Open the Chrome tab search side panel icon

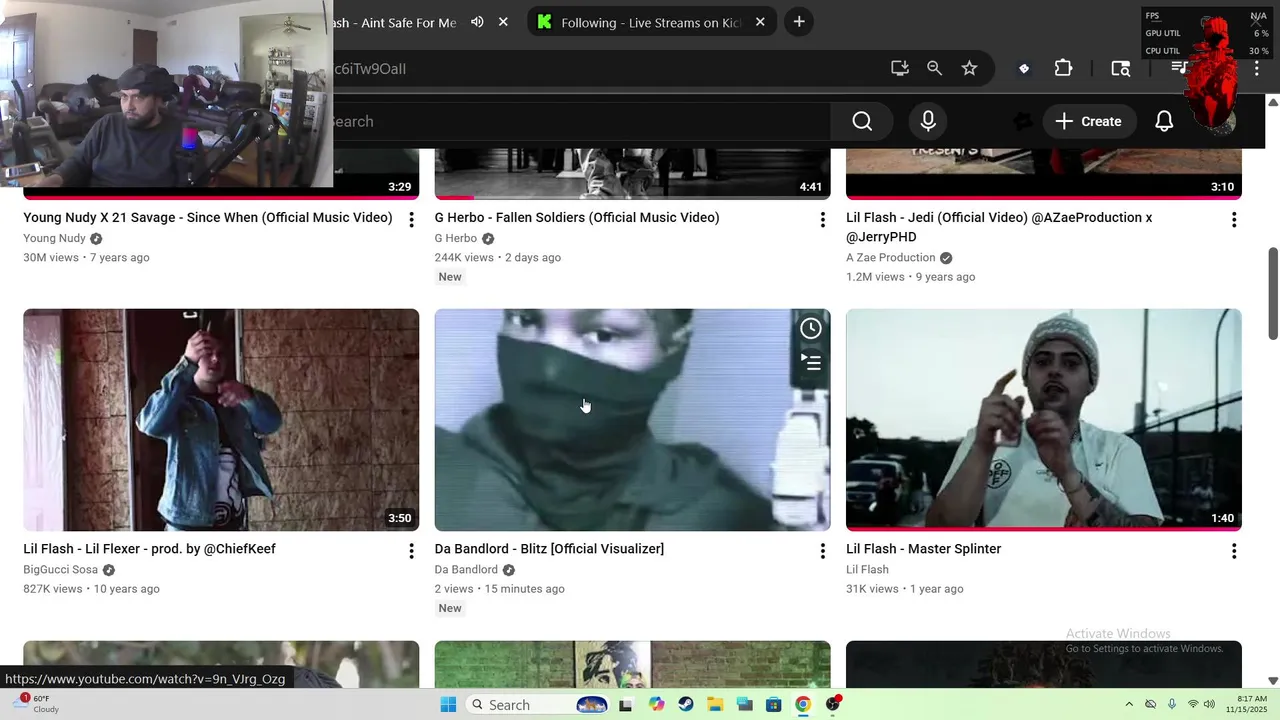pyautogui.click(x=1121, y=68)
